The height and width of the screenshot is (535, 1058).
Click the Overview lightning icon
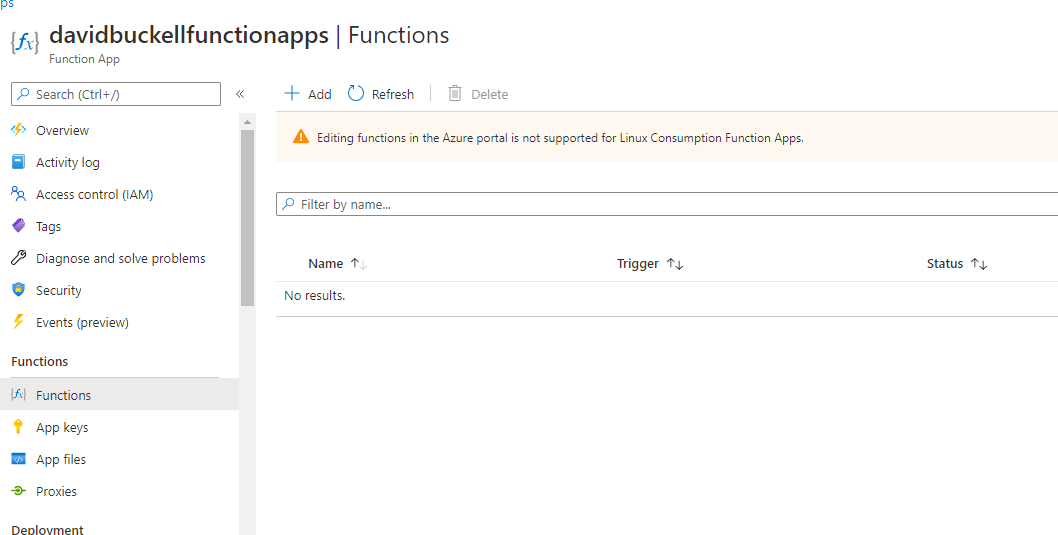[x=18, y=130]
